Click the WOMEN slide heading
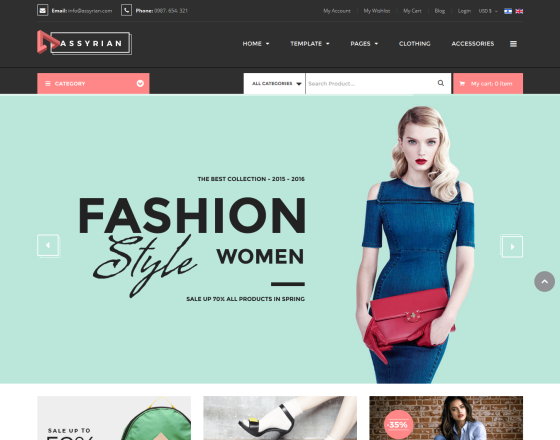 (260, 256)
